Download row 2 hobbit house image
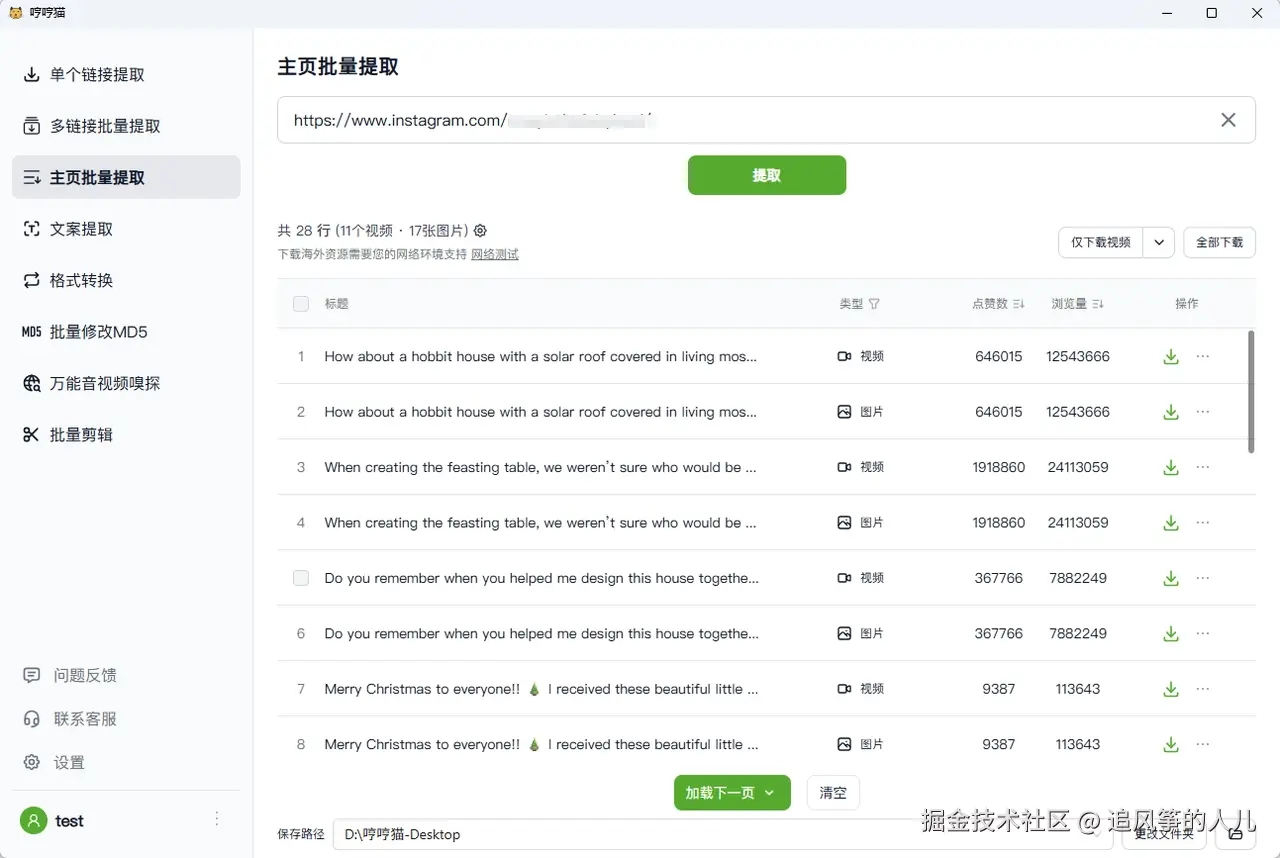The height and width of the screenshot is (858, 1280). [x=1171, y=412]
